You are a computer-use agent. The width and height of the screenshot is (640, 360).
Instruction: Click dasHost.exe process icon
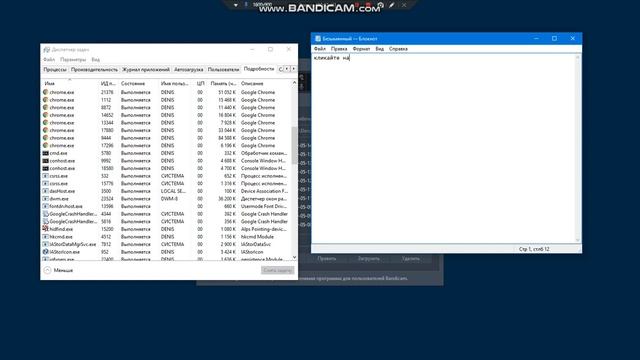(x=46, y=191)
